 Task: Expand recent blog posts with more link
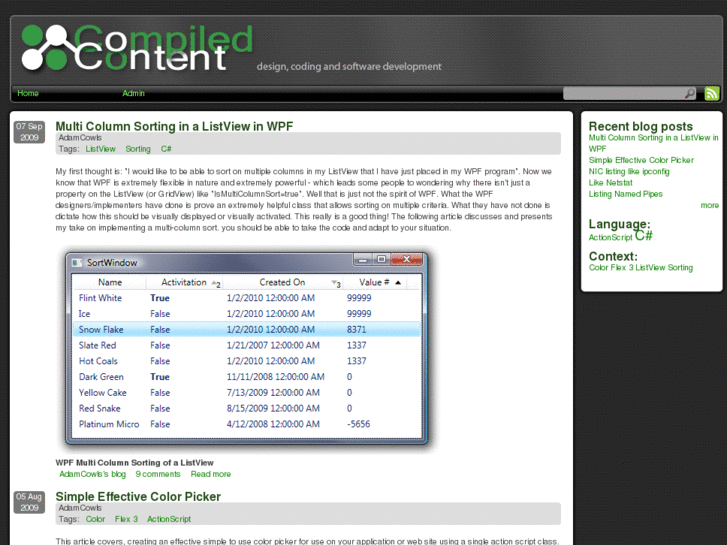click(709, 205)
